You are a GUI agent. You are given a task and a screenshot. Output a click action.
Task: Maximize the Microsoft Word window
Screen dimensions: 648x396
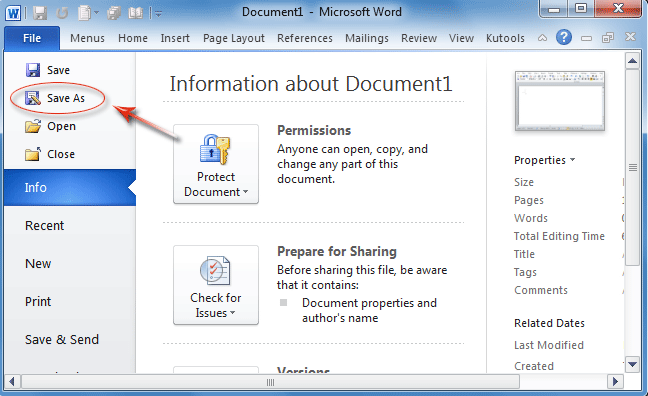point(581,9)
